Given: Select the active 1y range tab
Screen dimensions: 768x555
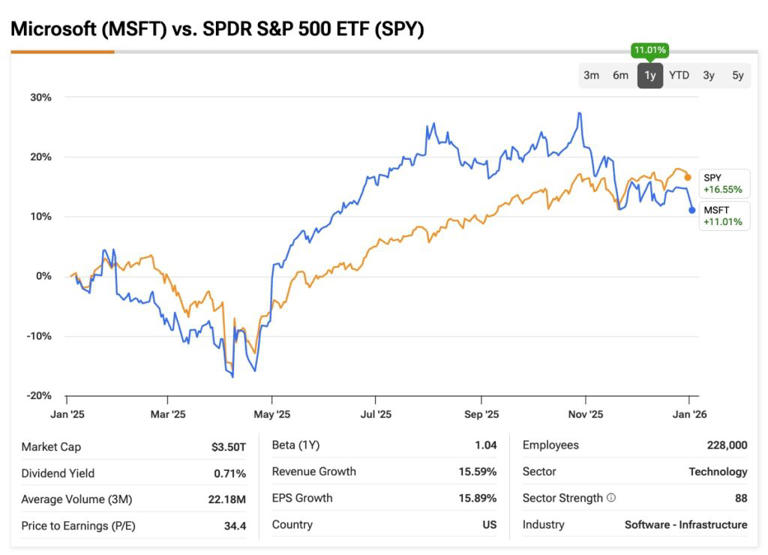Looking at the screenshot, I should pos(650,75).
